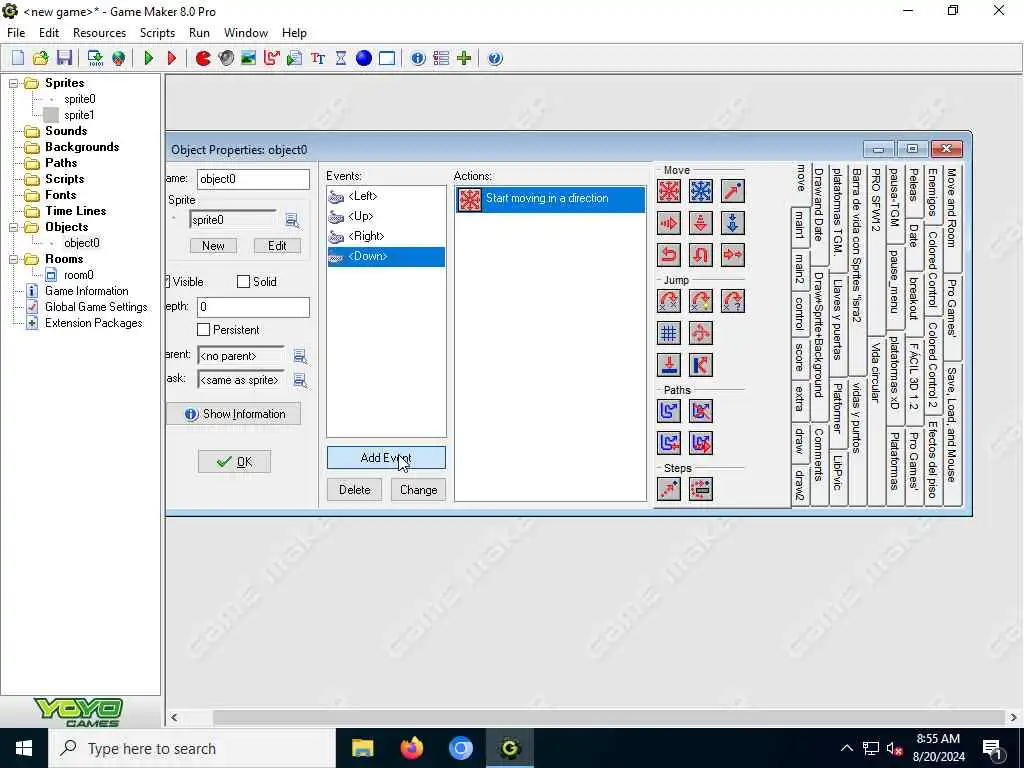Select the Set Gravity action icon
The height and width of the screenshot is (768, 1024).
(733, 223)
